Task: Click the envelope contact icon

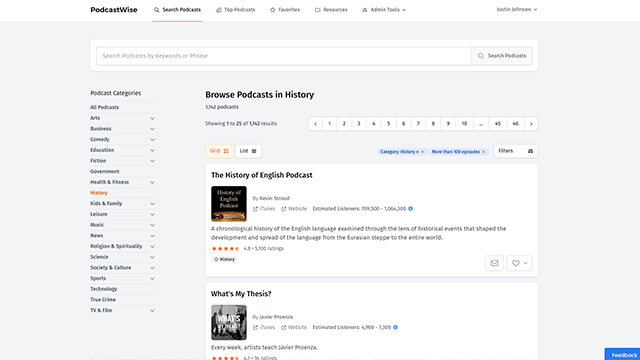Action: (494, 263)
